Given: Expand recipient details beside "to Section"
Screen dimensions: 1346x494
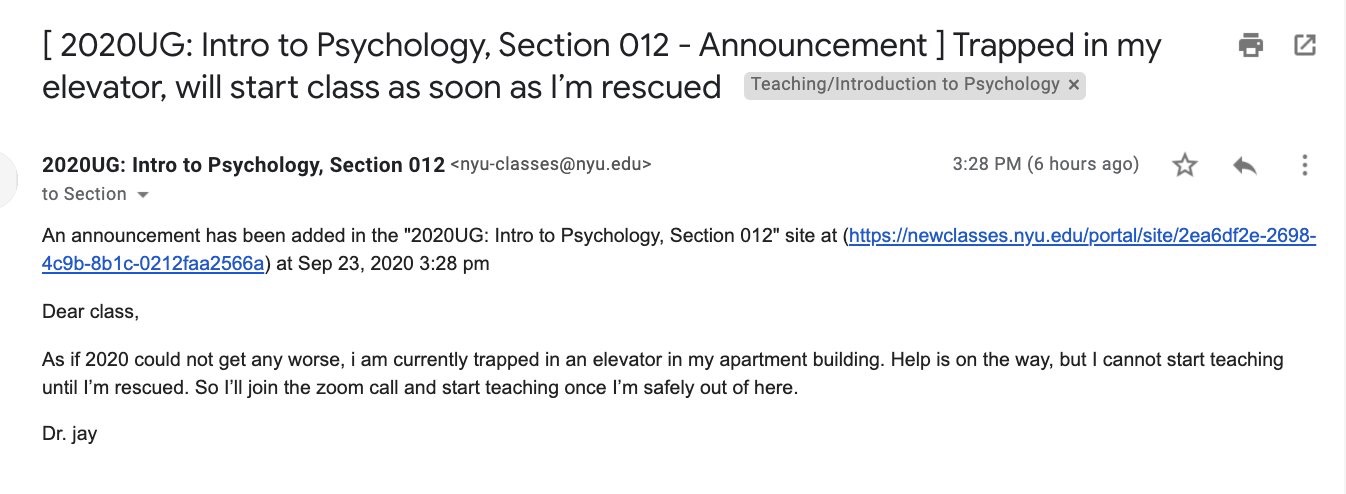Looking at the screenshot, I should pyautogui.click(x=142, y=194).
